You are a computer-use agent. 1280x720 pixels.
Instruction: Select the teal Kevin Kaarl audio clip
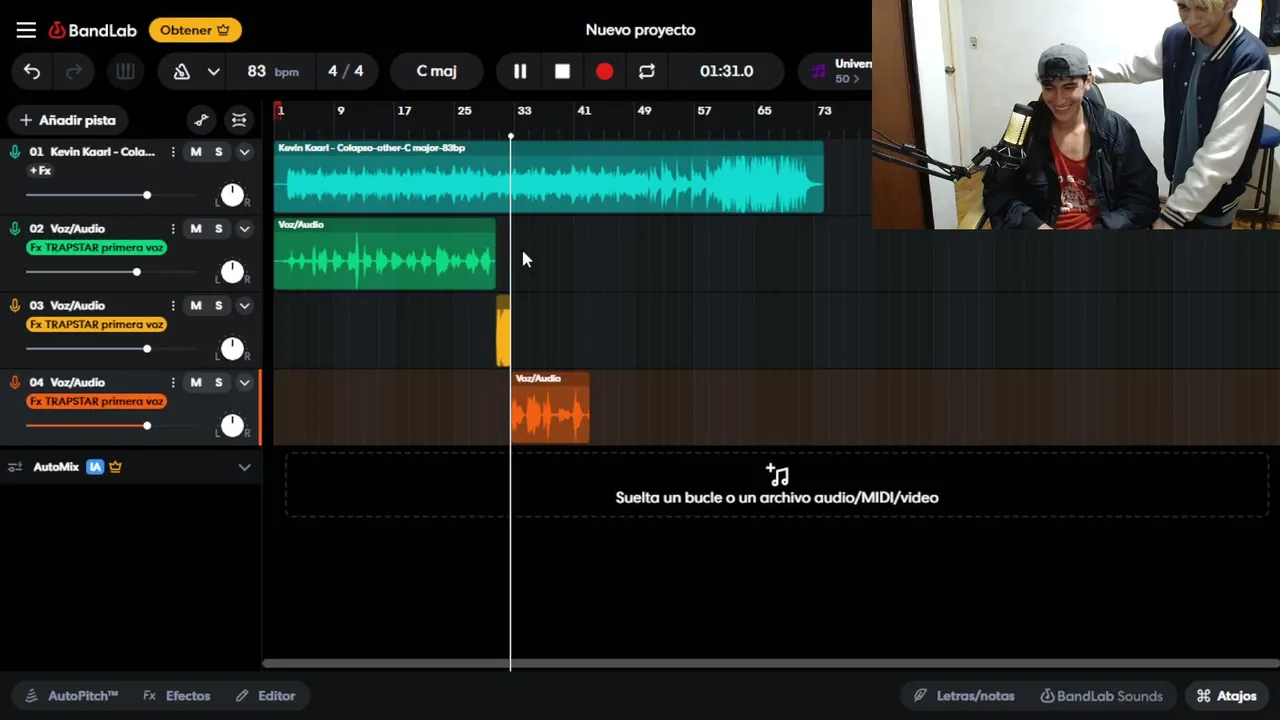point(549,177)
